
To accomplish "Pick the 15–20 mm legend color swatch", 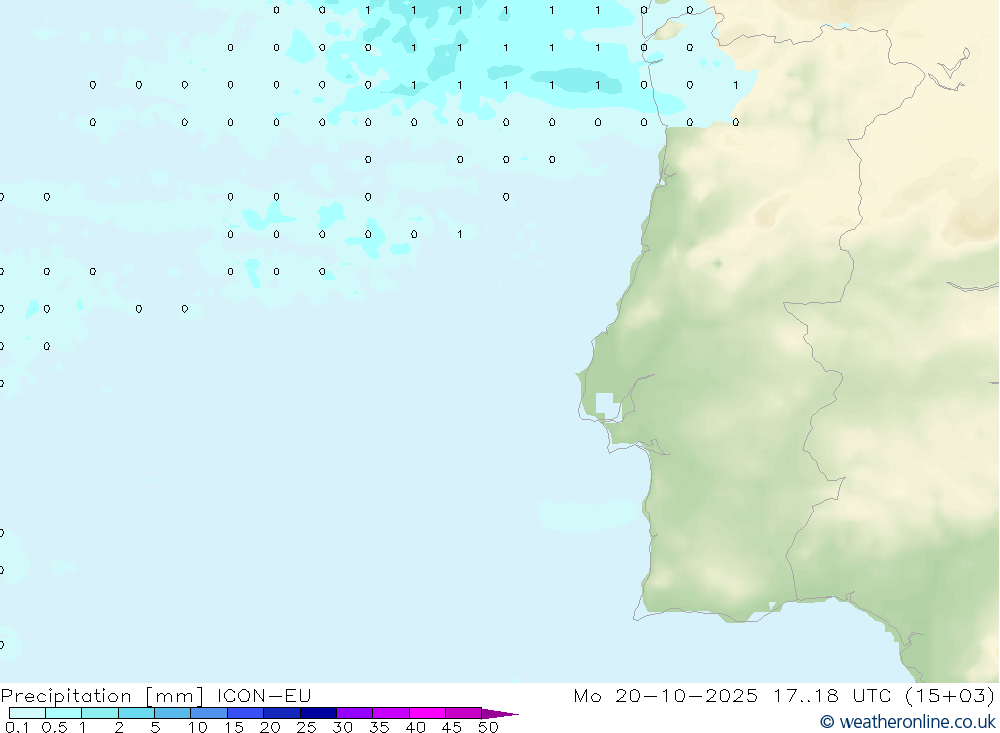I will click(245, 713).
